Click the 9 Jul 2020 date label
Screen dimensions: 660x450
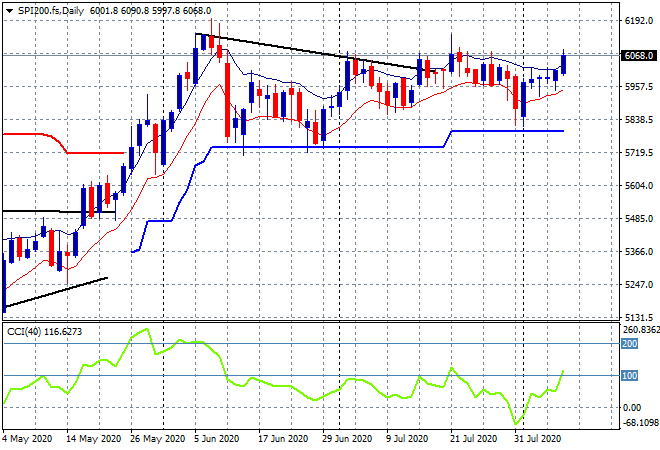407,439
